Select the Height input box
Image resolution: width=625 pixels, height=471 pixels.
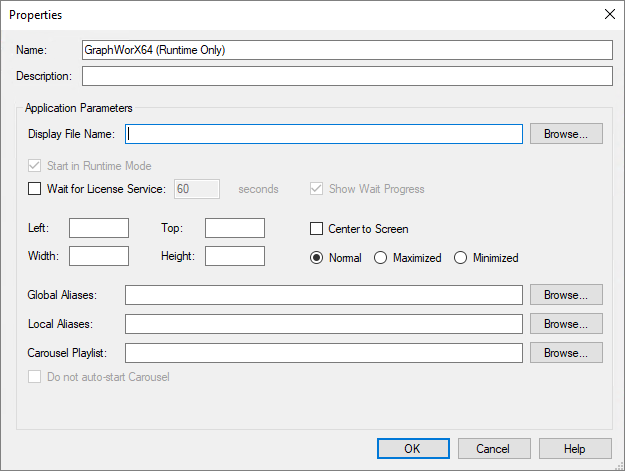235,256
